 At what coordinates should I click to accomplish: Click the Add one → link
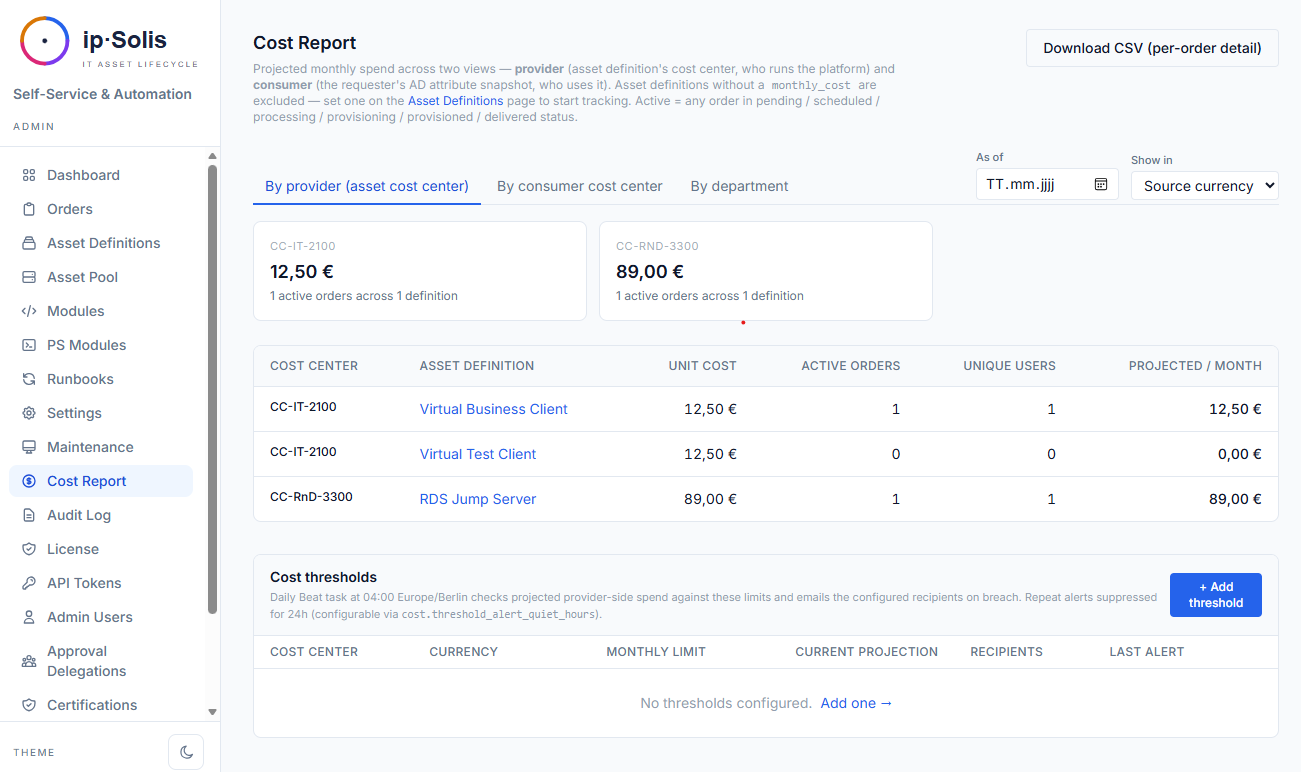[856, 703]
